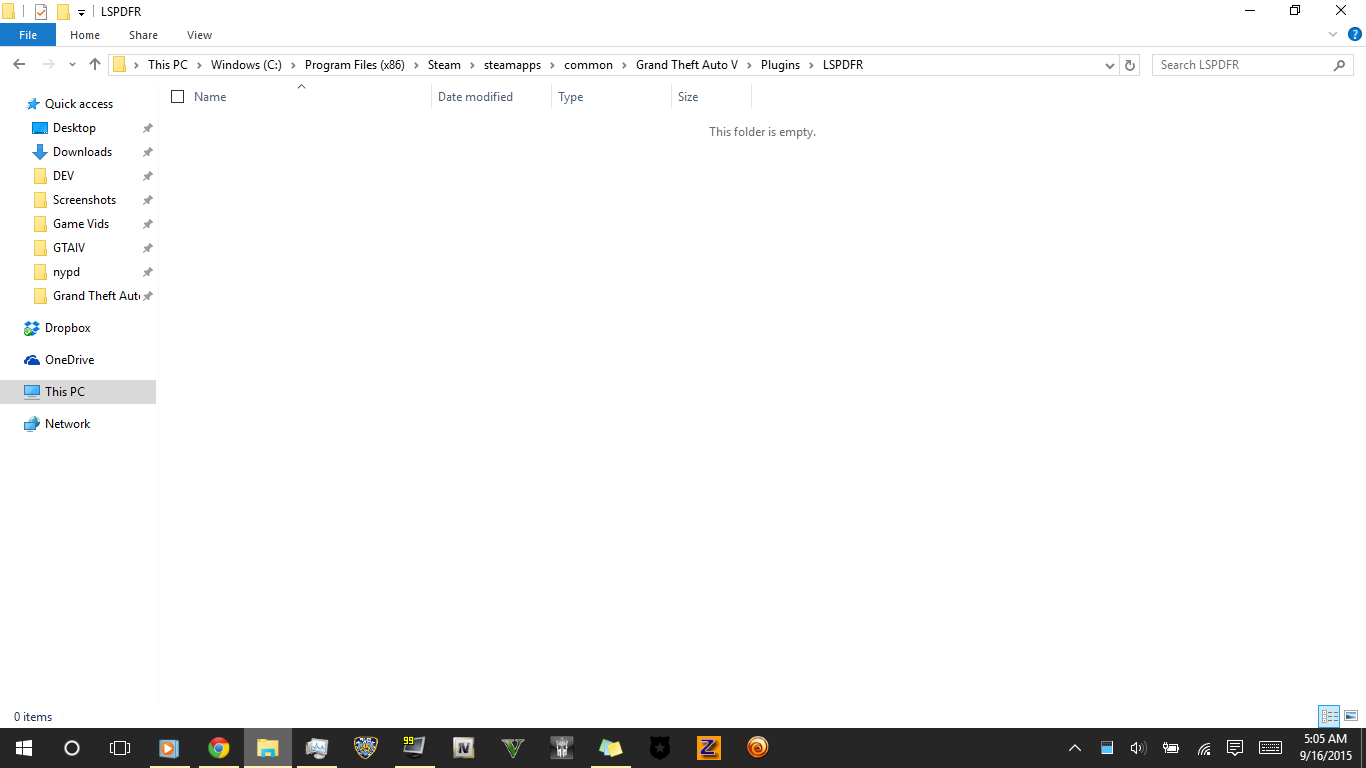Image resolution: width=1366 pixels, height=768 pixels.
Task: Expand the chevron after Plugins in address bar
Action: click(812, 65)
